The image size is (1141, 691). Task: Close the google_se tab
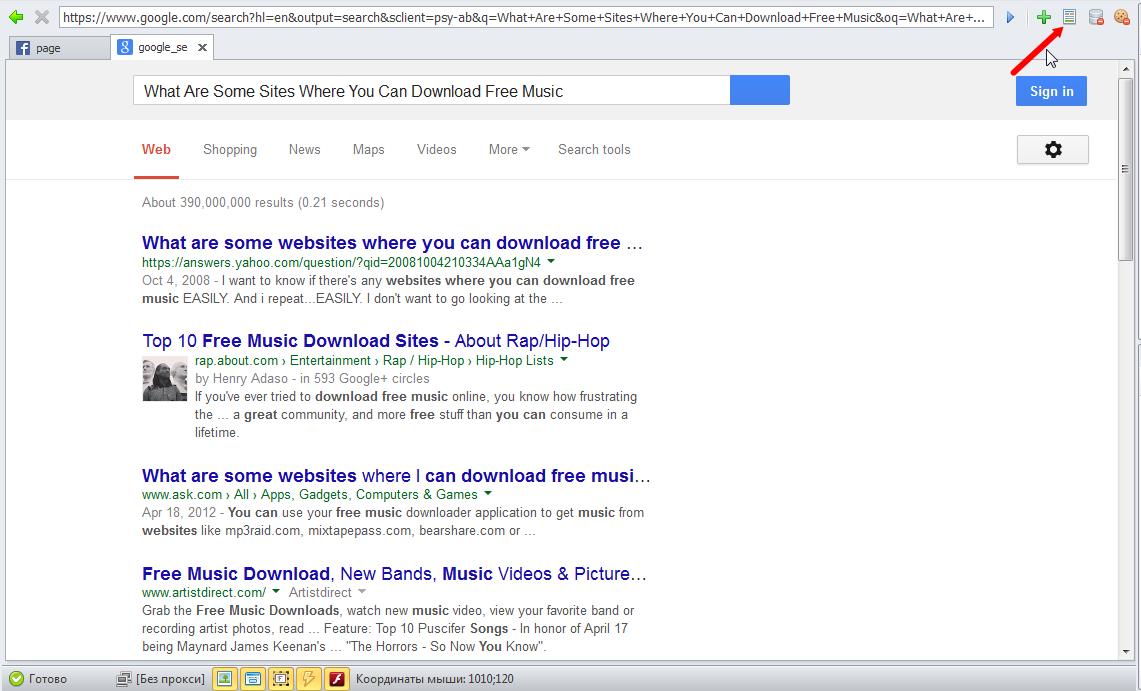(202, 47)
